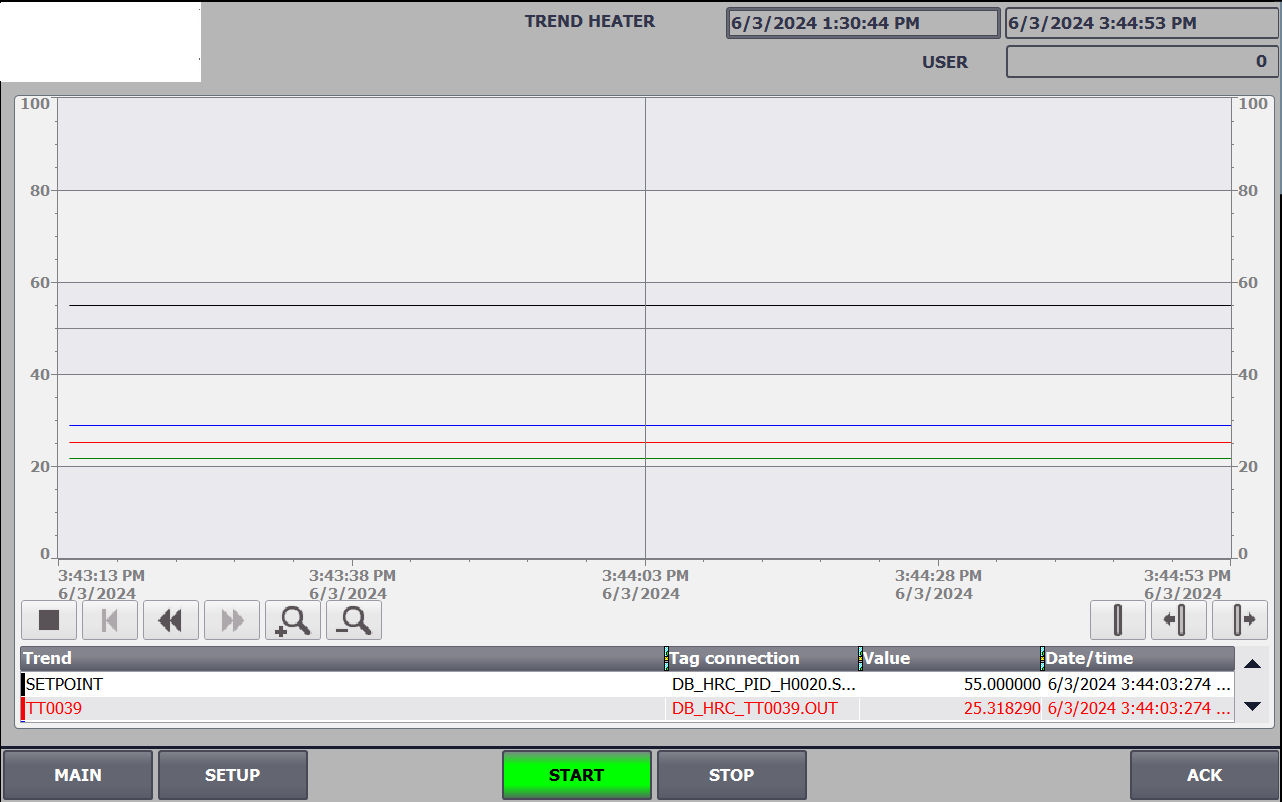The height and width of the screenshot is (802, 1282).
Task: Go to the MAIN screen
Action: coord(78,775)
